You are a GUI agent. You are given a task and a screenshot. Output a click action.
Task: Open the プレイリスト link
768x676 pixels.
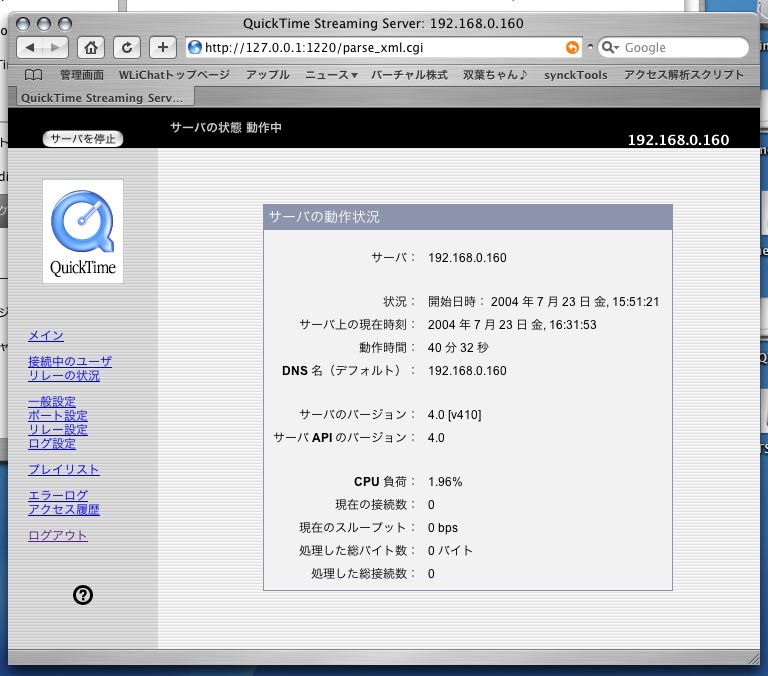[64, 469]
